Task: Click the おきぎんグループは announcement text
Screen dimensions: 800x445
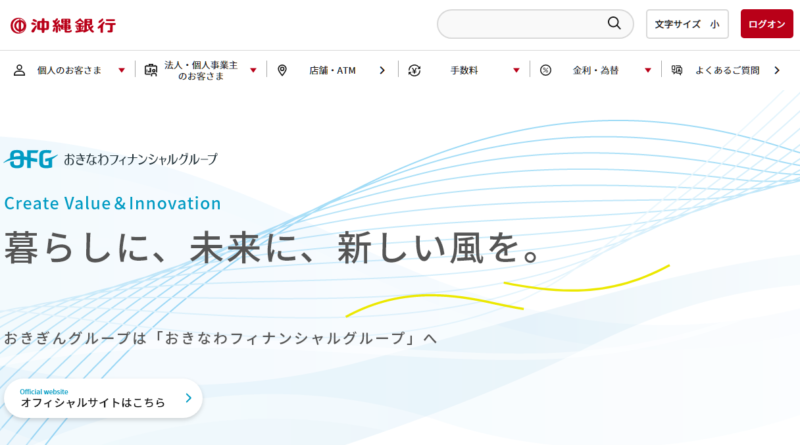Action: 220,338
